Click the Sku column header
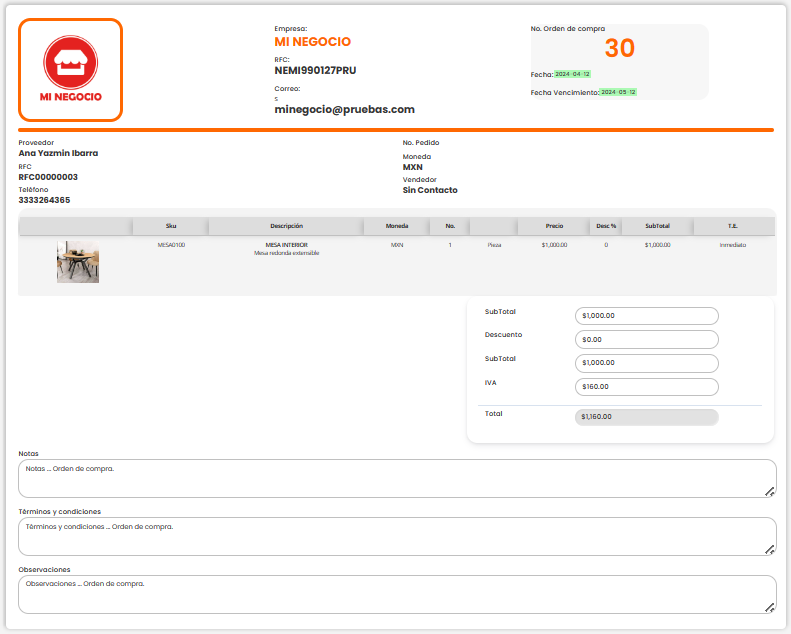 point(171,226)
